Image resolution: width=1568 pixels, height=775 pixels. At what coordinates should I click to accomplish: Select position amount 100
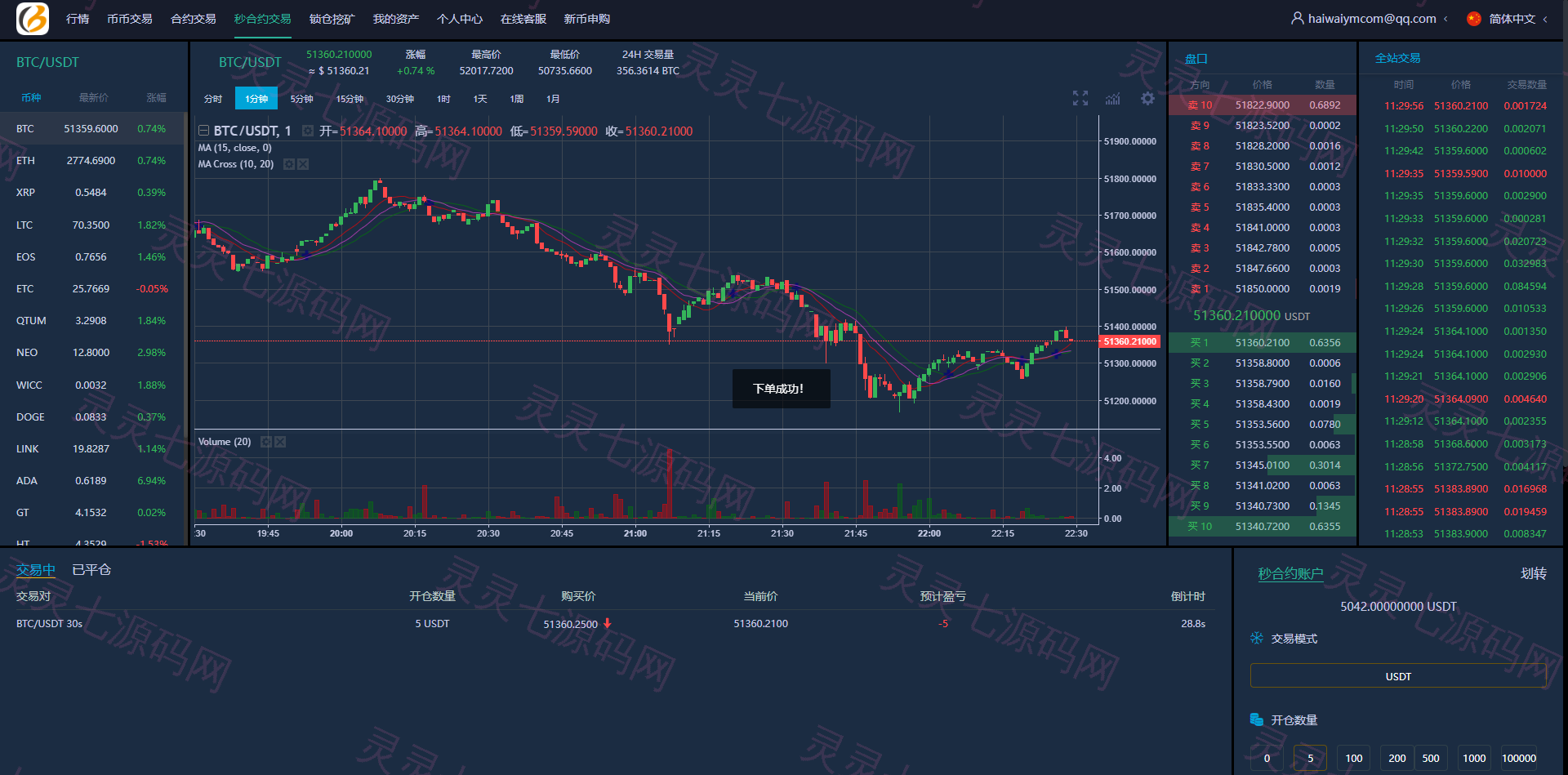[x=1353, y=758]
